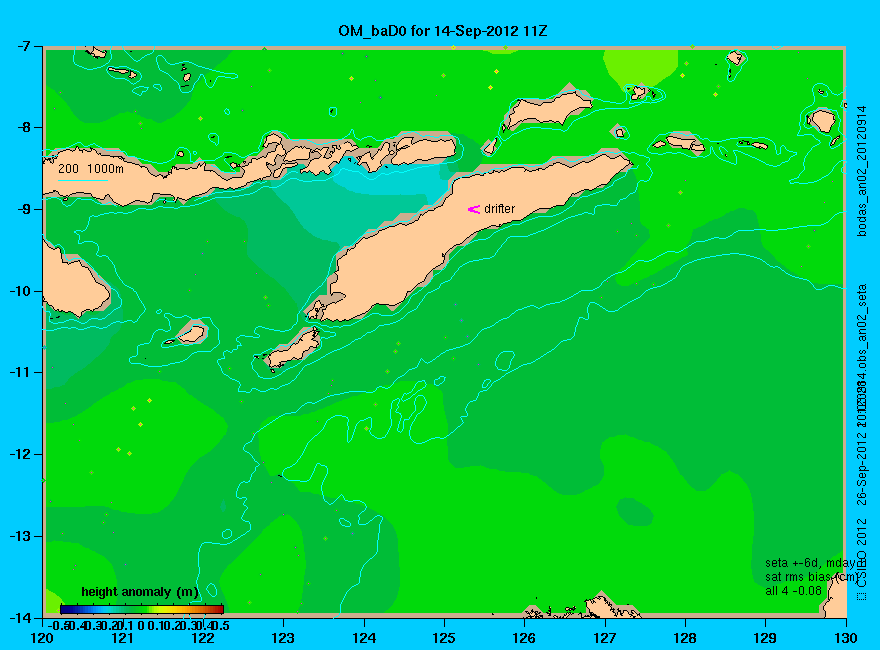Click the red end of the height anomaly colorbar

[219, 609]
